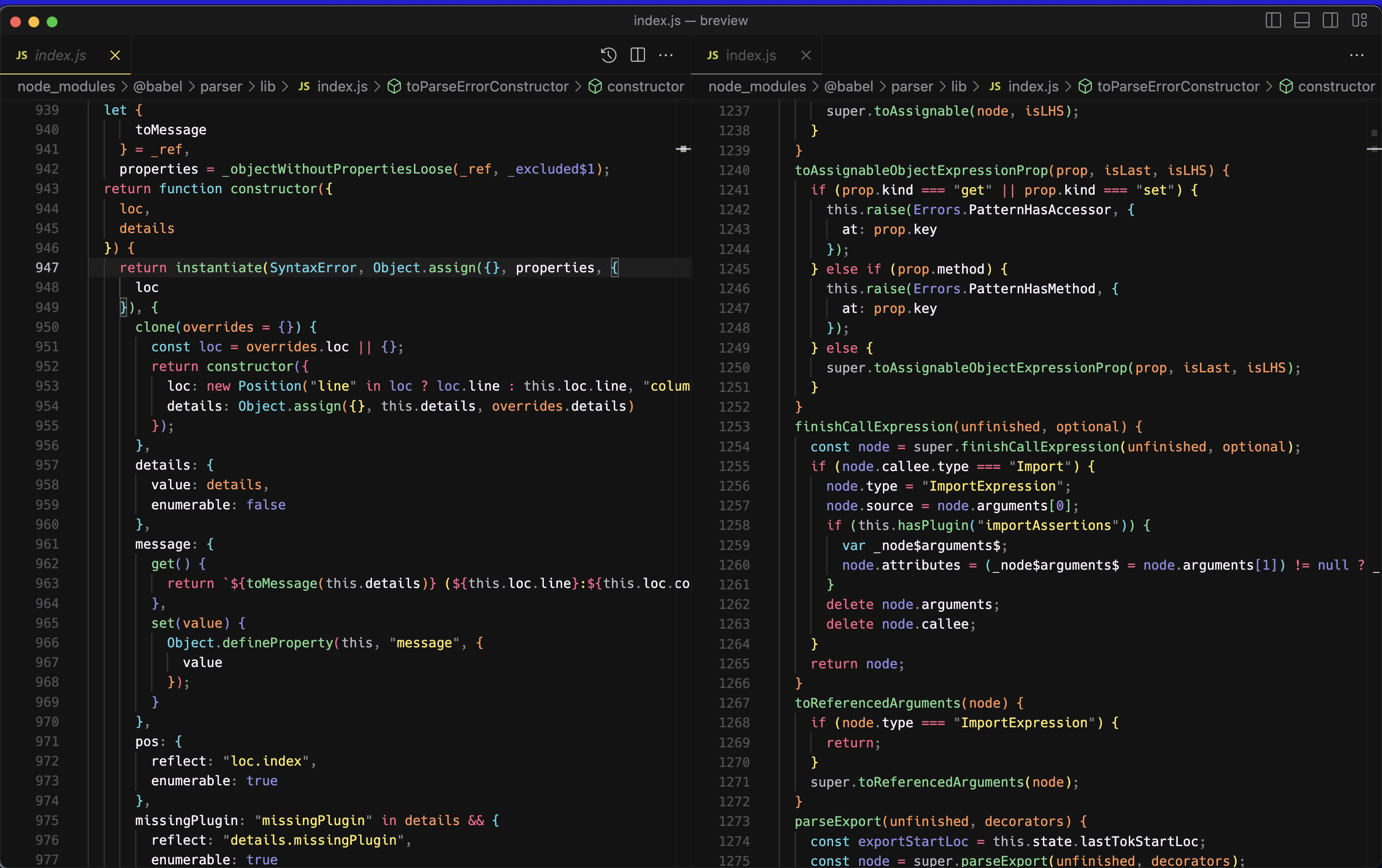
Task: Click line number 950 in left gutter
Action: click(x=47, y=327)
